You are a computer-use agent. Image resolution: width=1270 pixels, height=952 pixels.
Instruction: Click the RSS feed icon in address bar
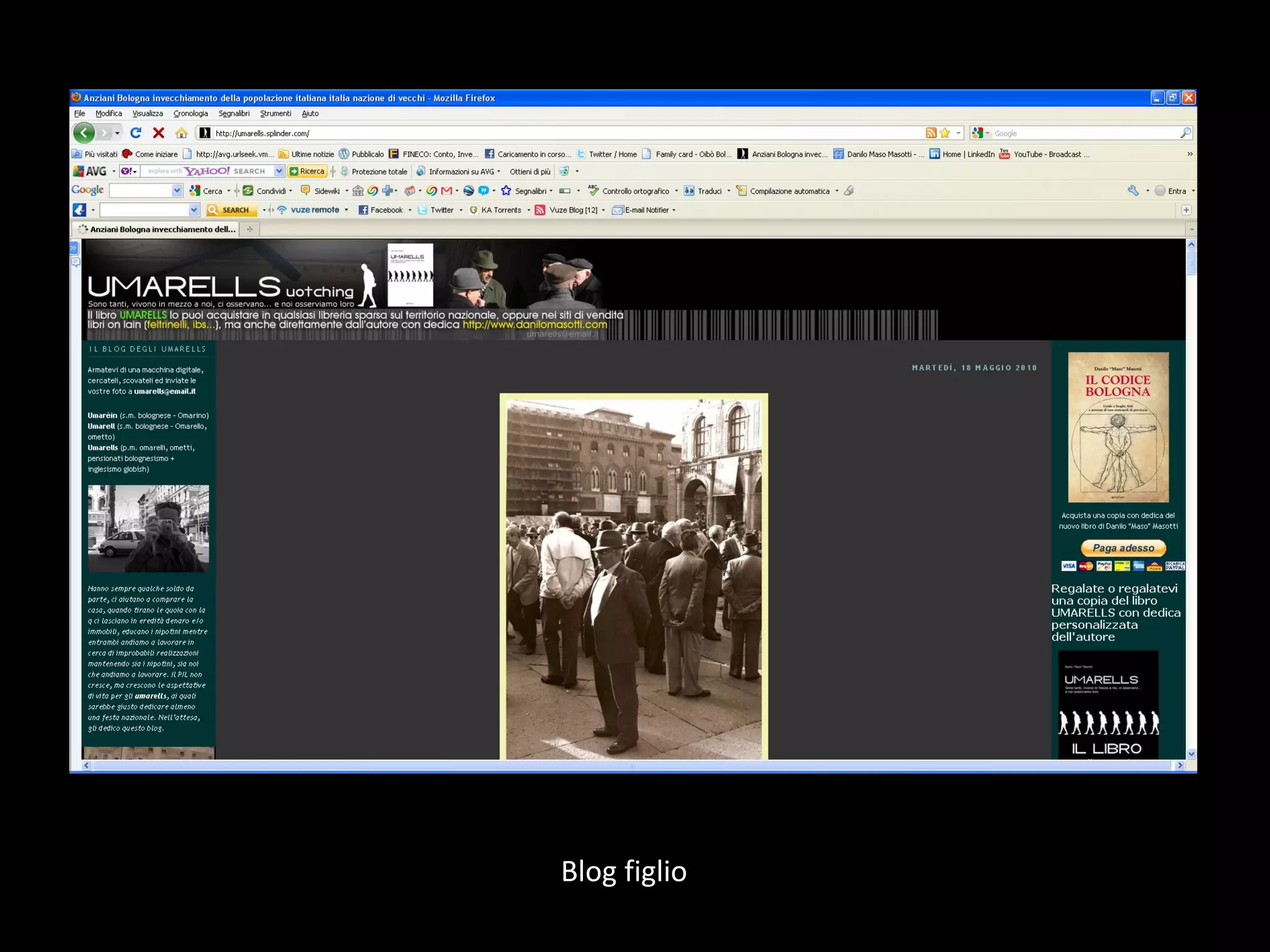[931, 133]
